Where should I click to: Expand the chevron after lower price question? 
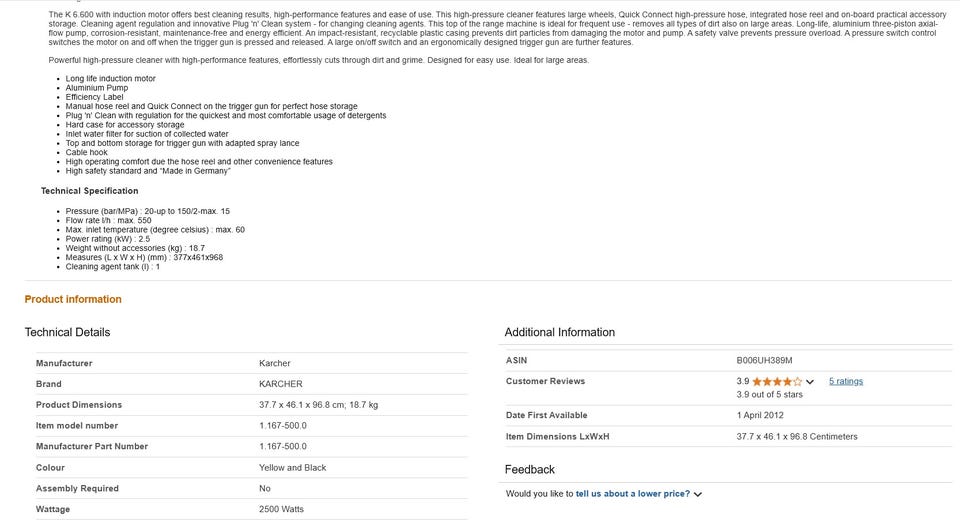[x=698, y=494]
